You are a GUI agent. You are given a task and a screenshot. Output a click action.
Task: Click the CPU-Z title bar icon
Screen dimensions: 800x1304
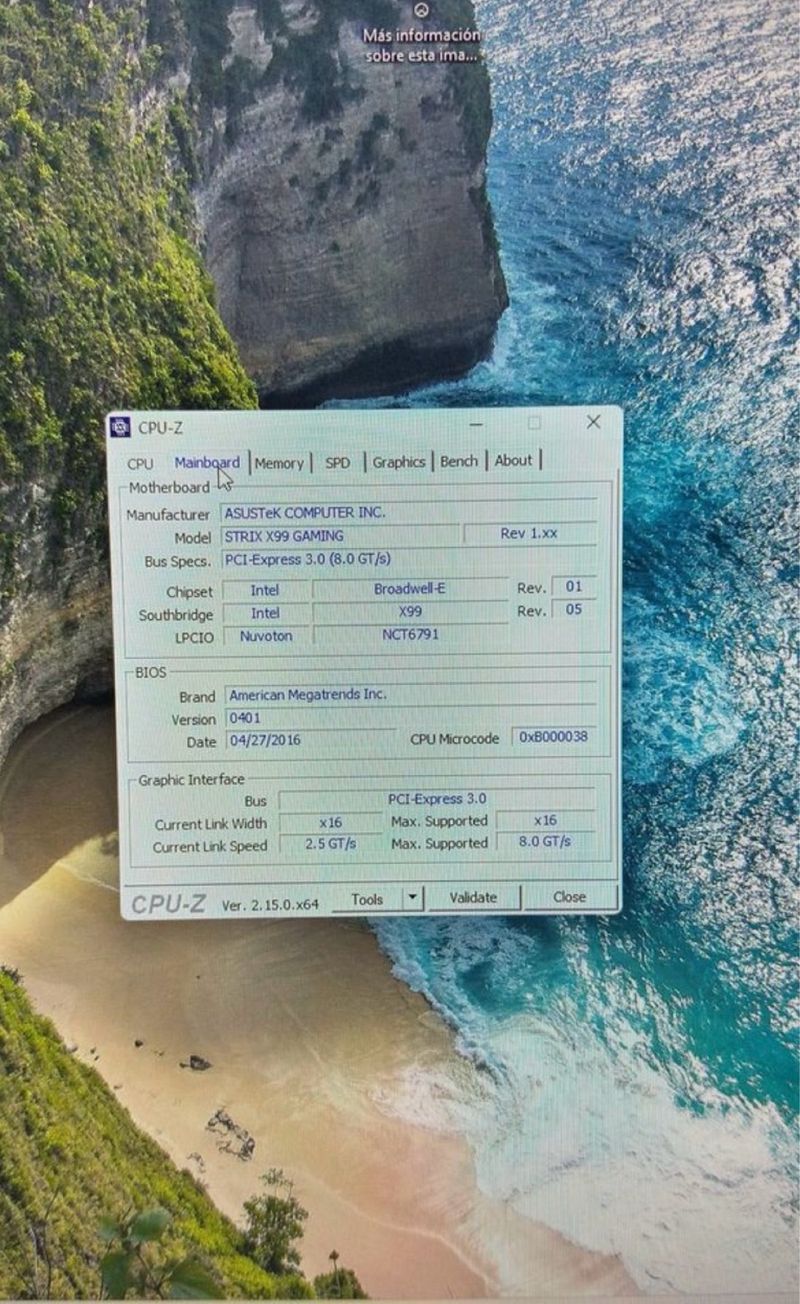(120, 427)
